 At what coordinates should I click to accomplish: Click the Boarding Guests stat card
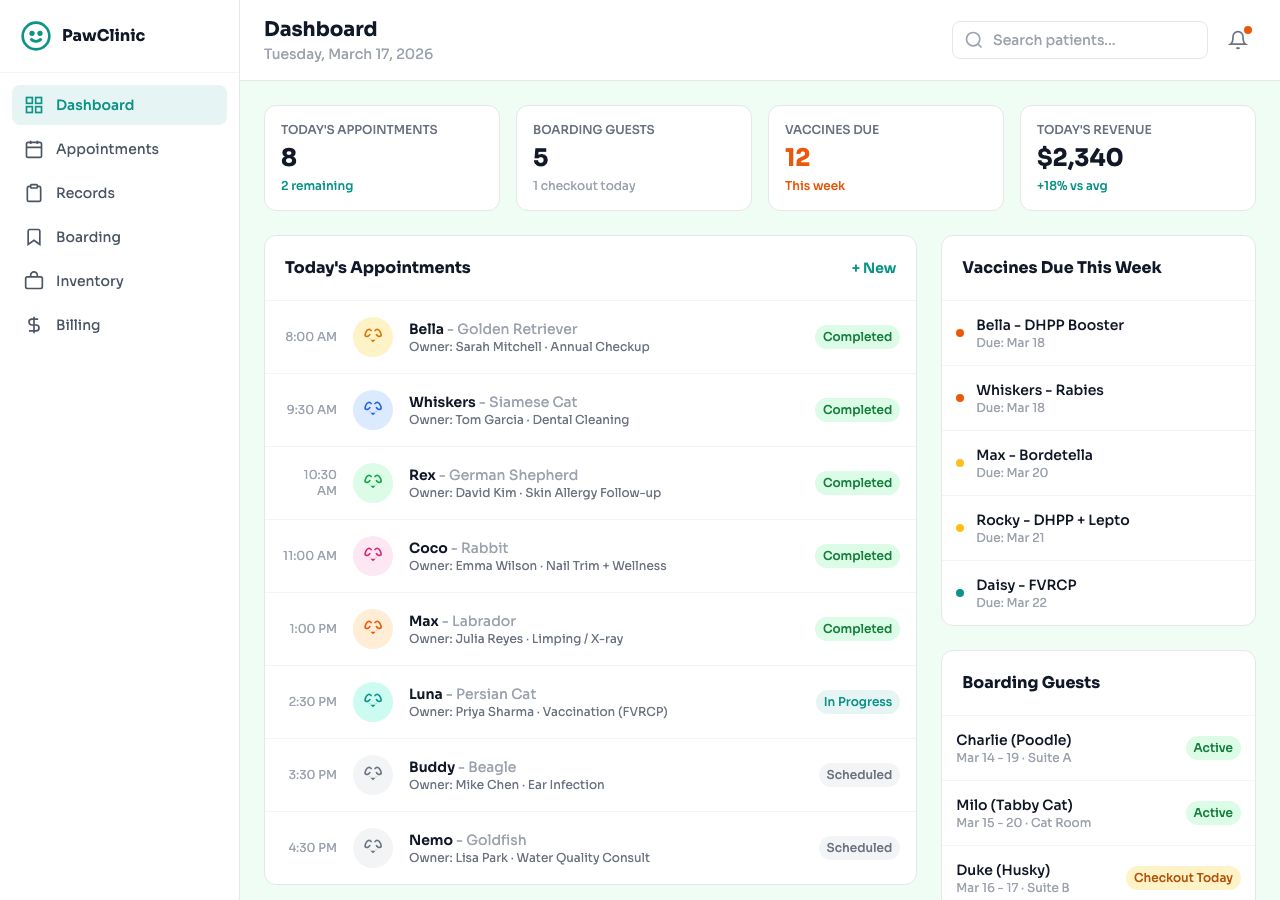(634, 158)
